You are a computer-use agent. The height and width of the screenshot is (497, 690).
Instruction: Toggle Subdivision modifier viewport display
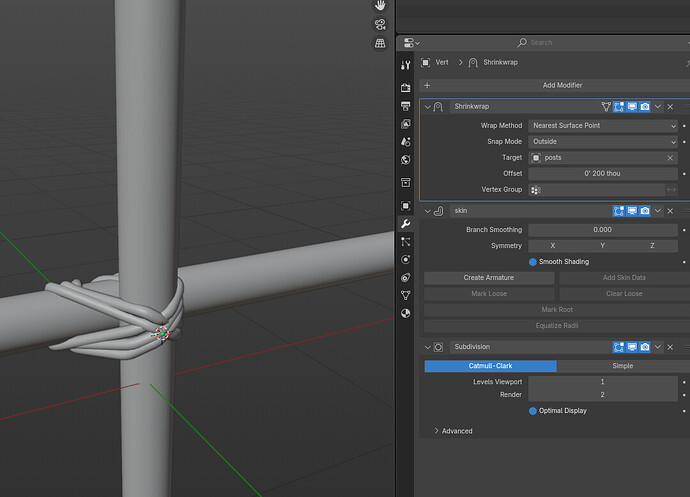631,347
